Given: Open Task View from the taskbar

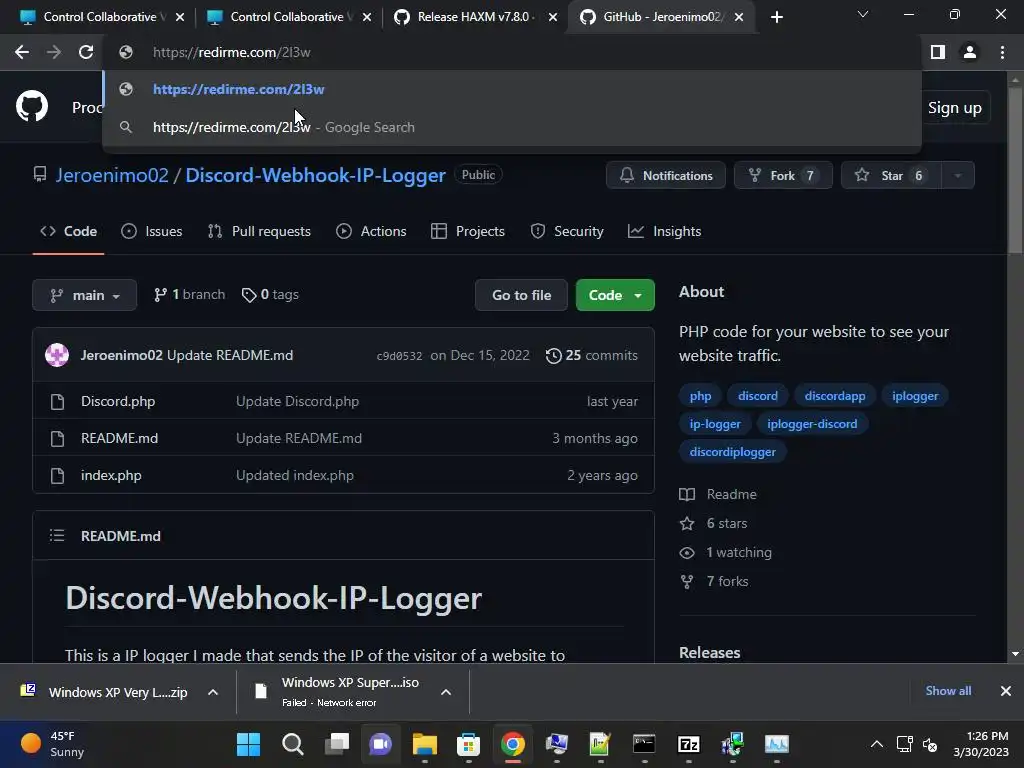Looking at the screenshot, I should coord(337,744).
